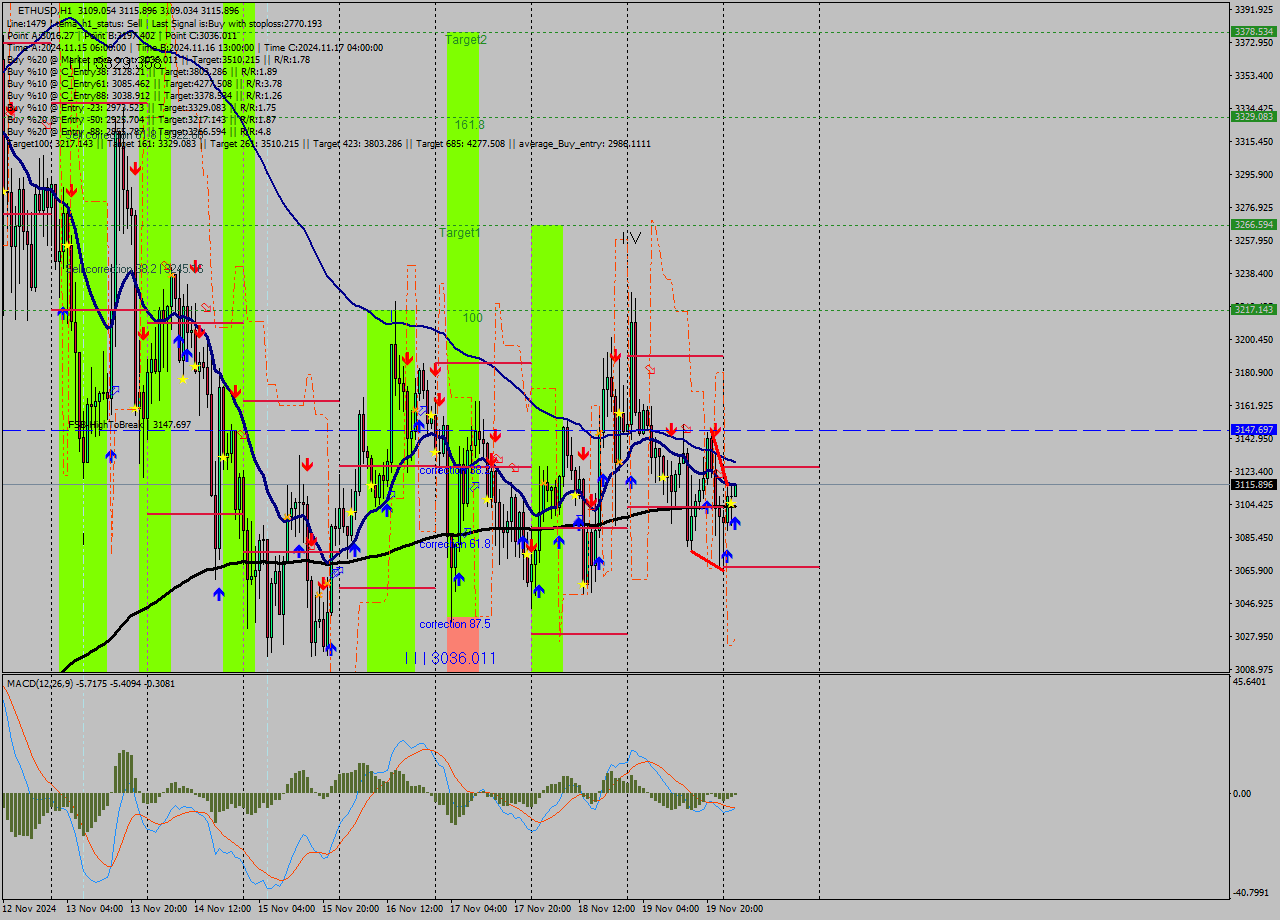
Task: Click the green 3266.594 price tag
Action: [1253, 225]
